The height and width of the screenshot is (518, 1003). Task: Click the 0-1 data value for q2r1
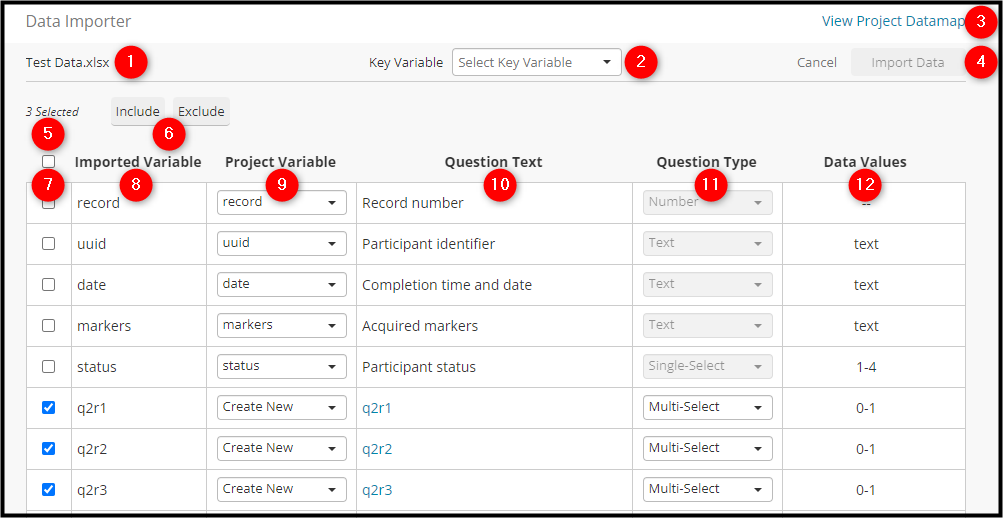865,408
